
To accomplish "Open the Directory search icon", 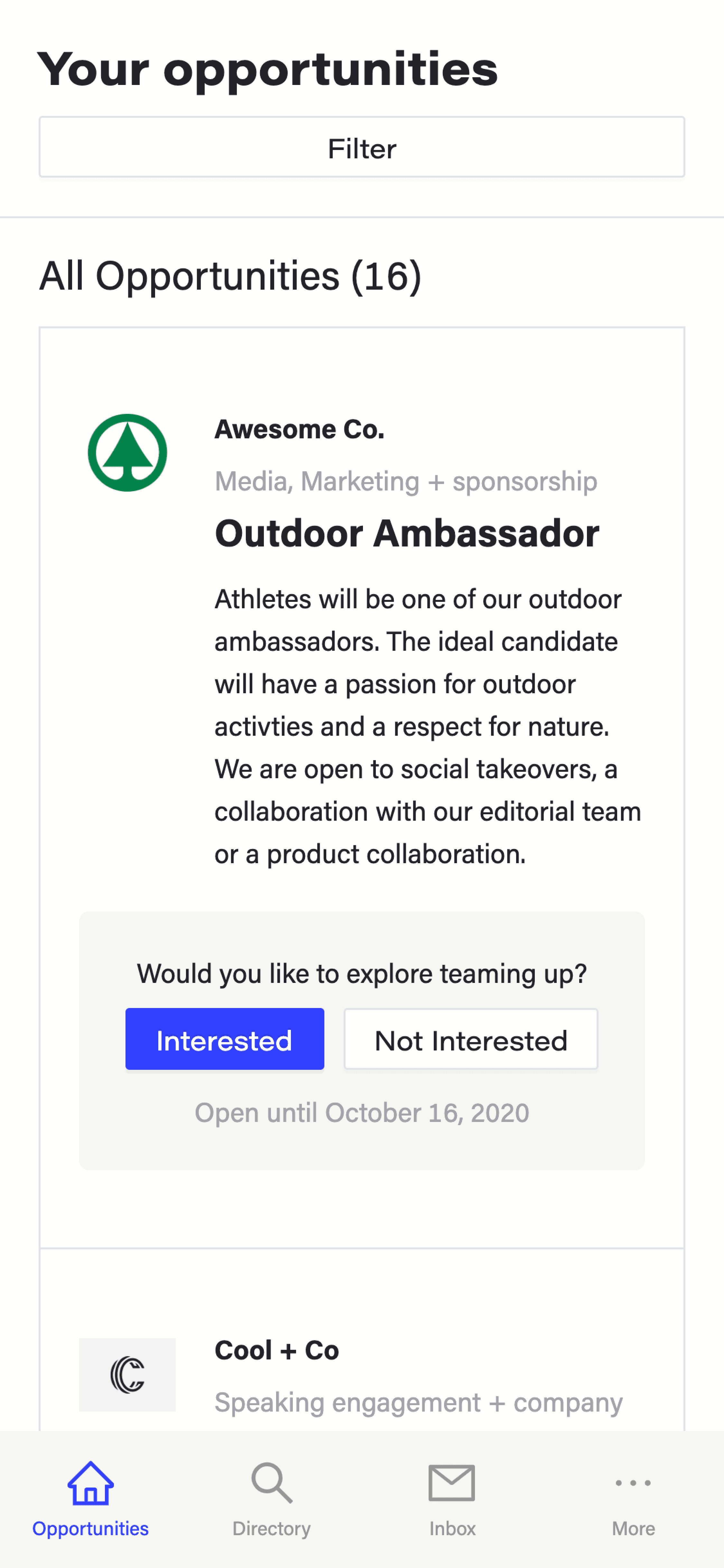I will (x=271, y=1483).
